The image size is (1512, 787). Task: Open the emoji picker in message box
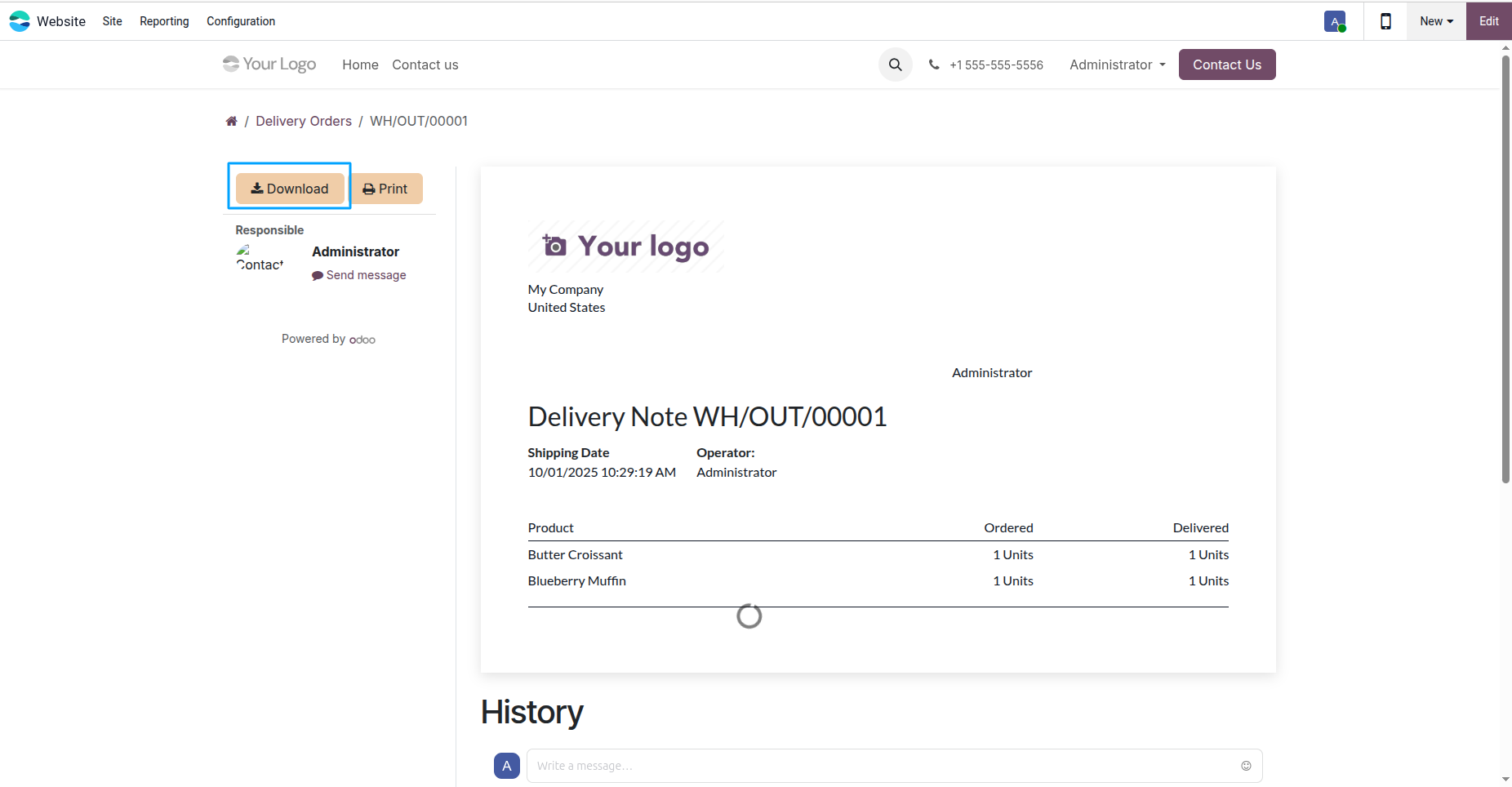(x=1246, y=766)
